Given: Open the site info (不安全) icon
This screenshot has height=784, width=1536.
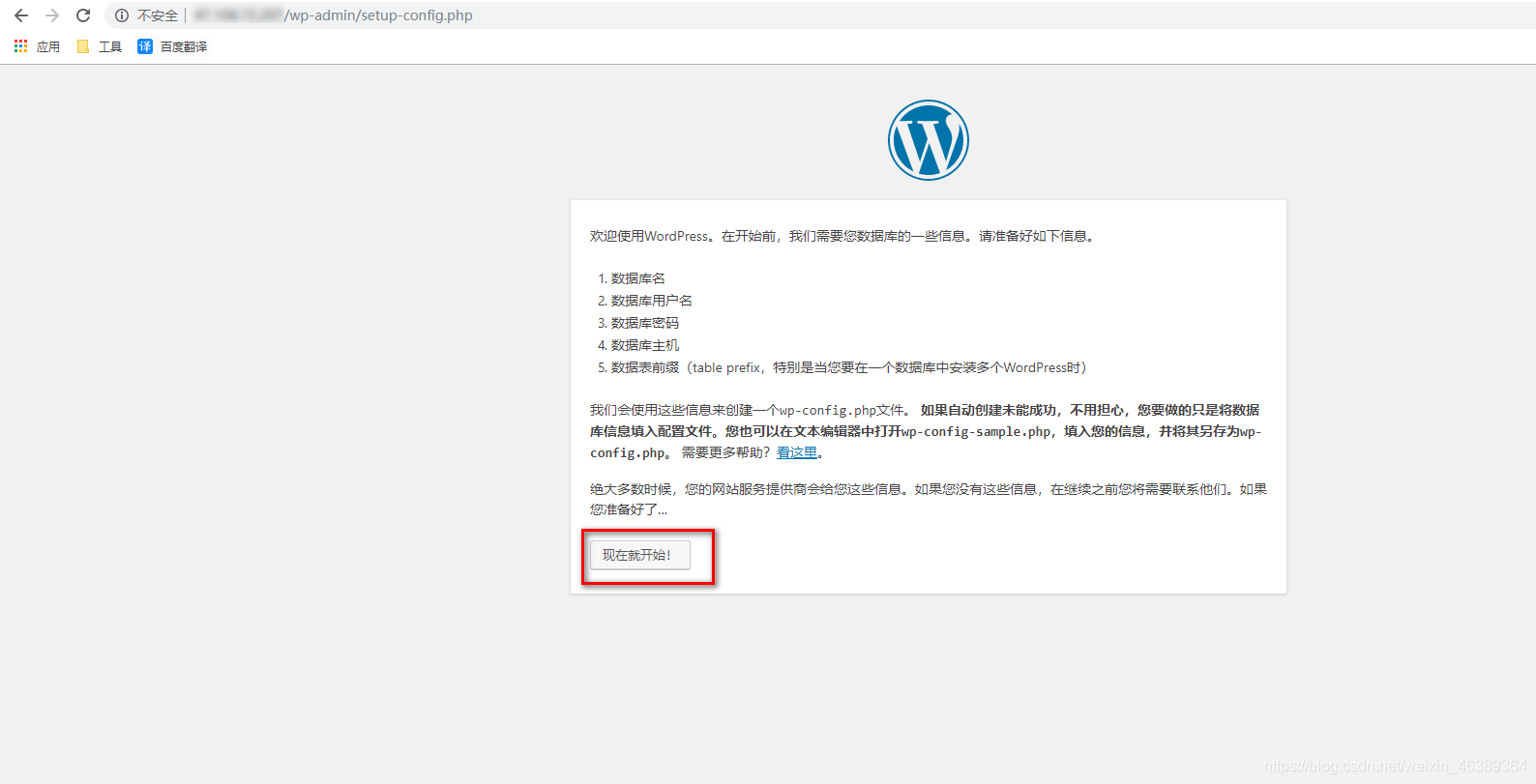Looking at the screenshot, I should (122, 15).
